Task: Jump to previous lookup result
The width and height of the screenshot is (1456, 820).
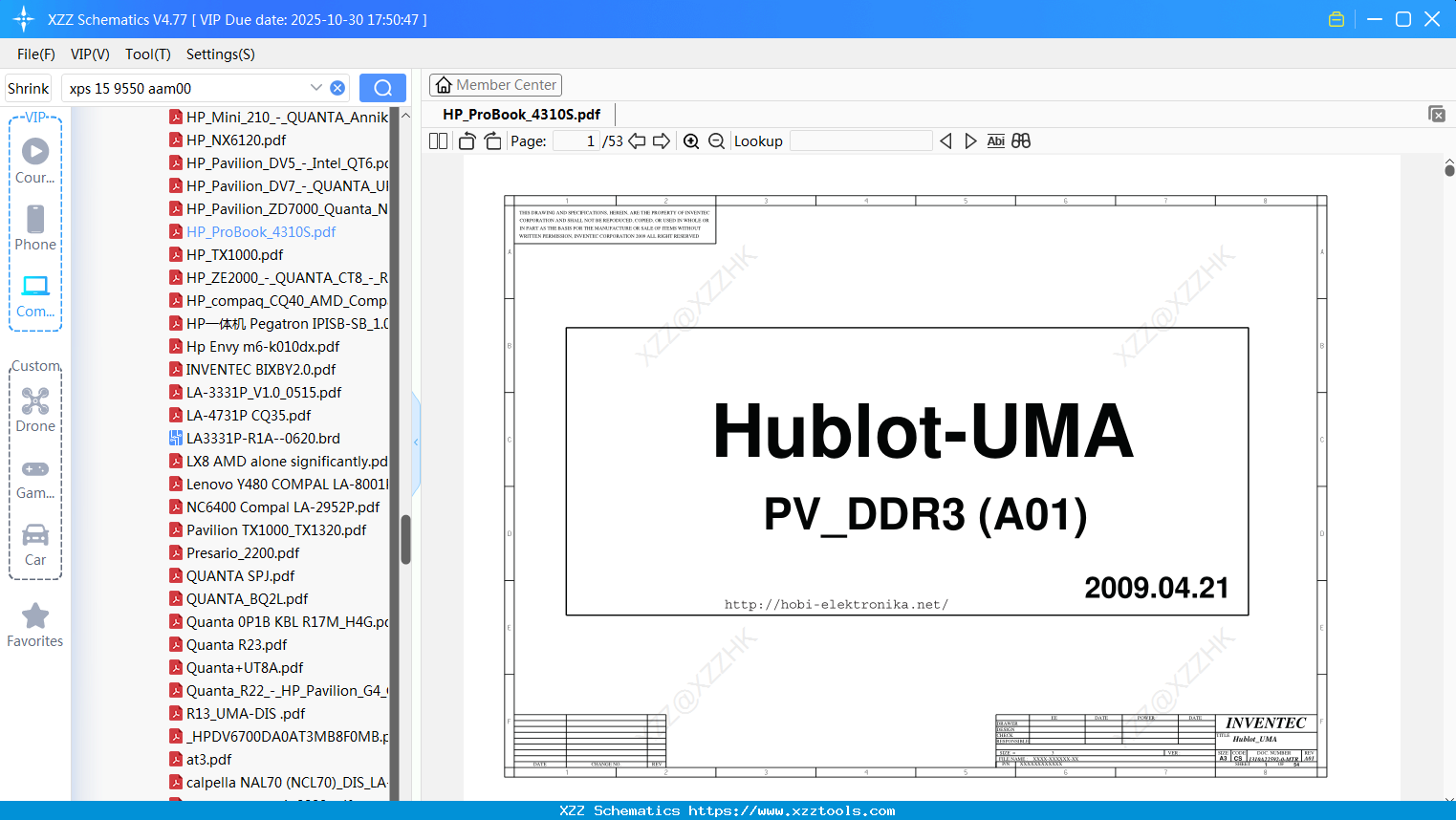Action: pos(945,140)
